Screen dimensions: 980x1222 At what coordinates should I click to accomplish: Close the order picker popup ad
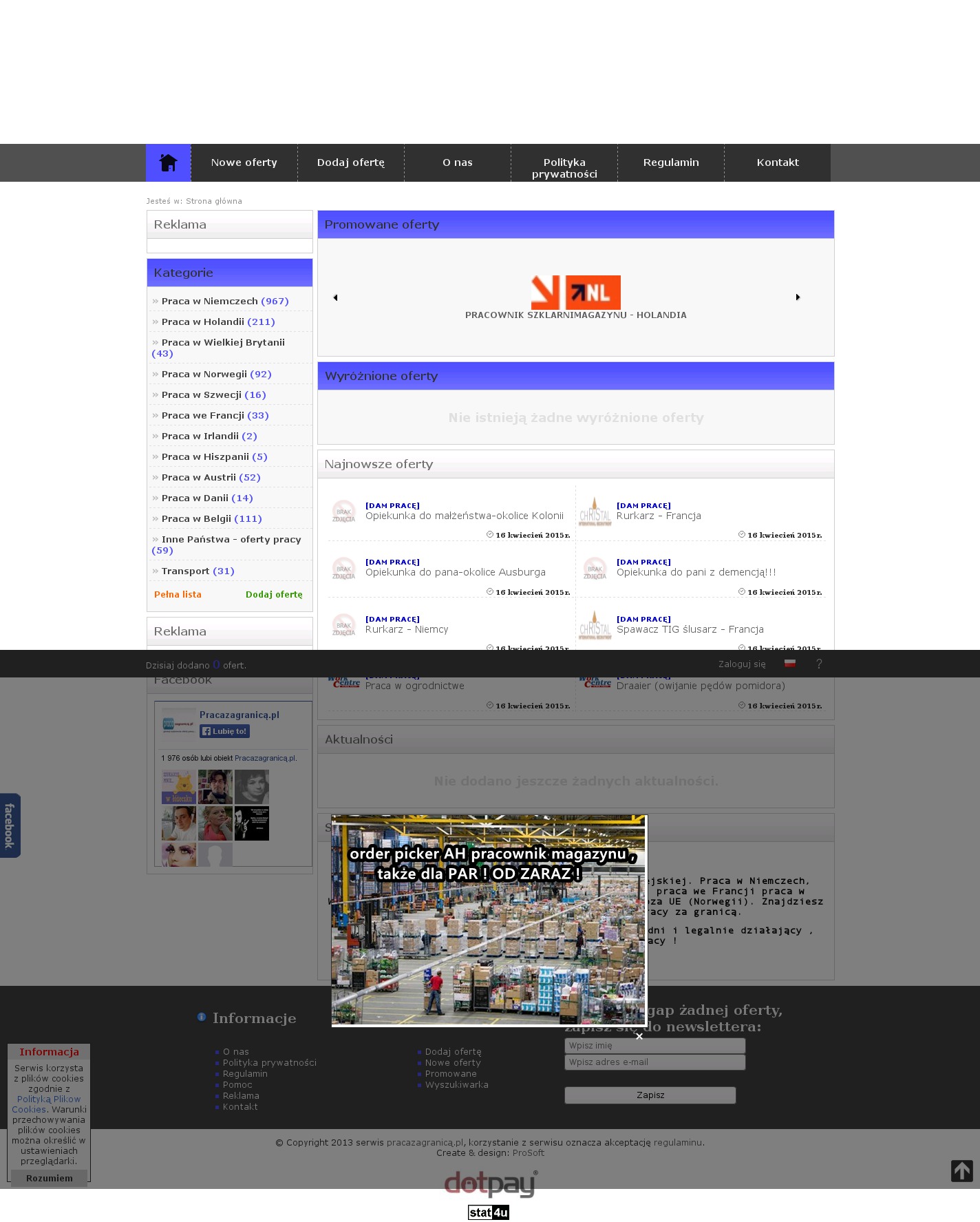[x=639, y=1036]
